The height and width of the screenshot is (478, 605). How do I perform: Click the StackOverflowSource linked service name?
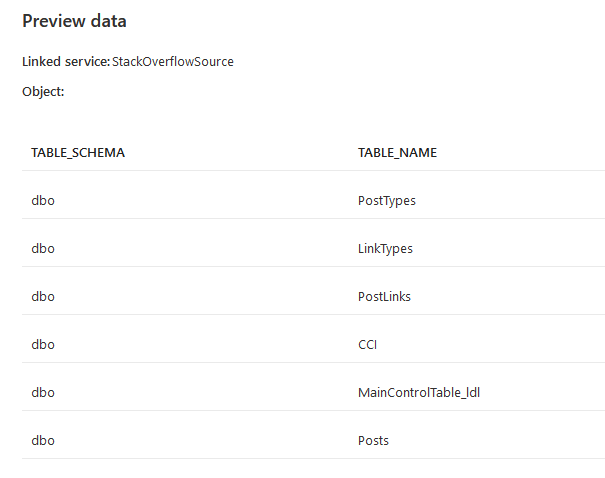(173, 62)
